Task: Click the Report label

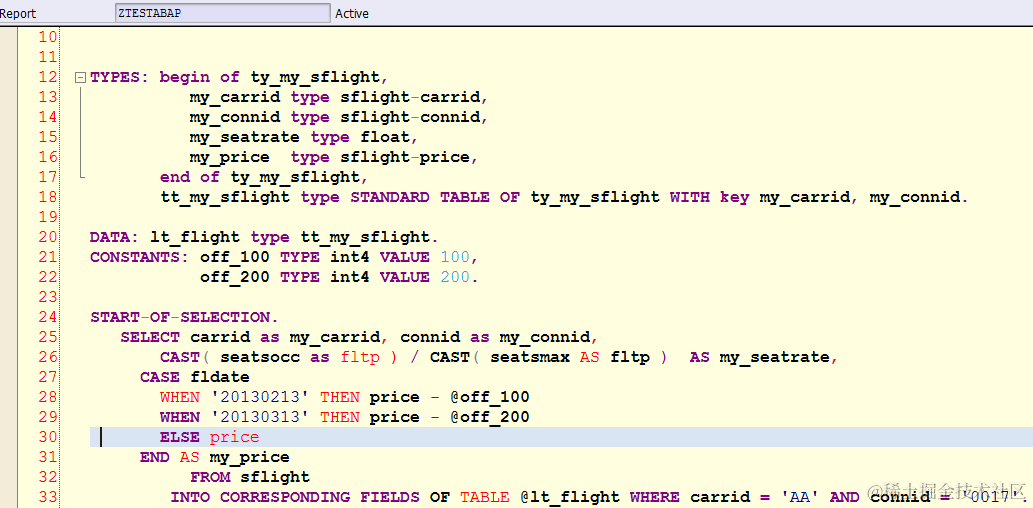Action: 18,13
